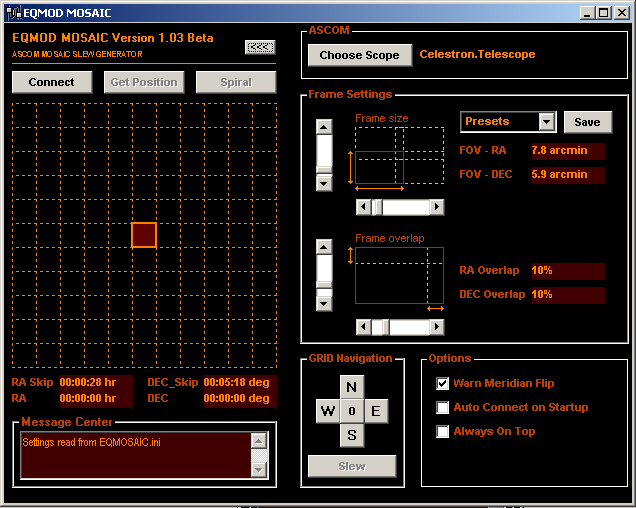636x508 pixels.
Task: Move grid West with W button
Action: click(328, 411)
